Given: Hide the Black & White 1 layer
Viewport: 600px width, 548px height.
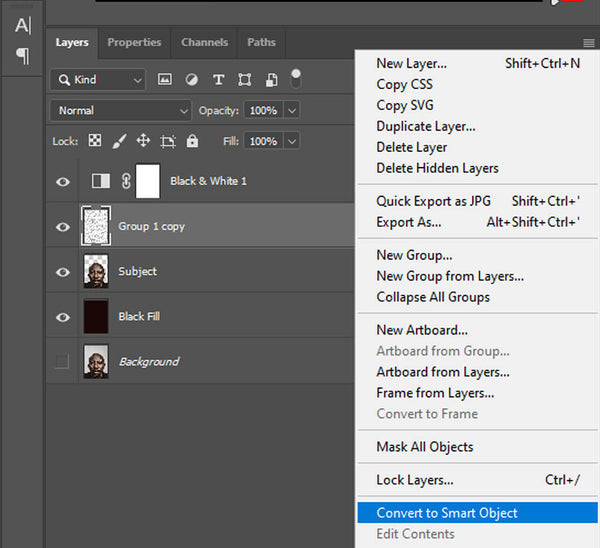Looking at the screenshot, I should coord(63,181).
